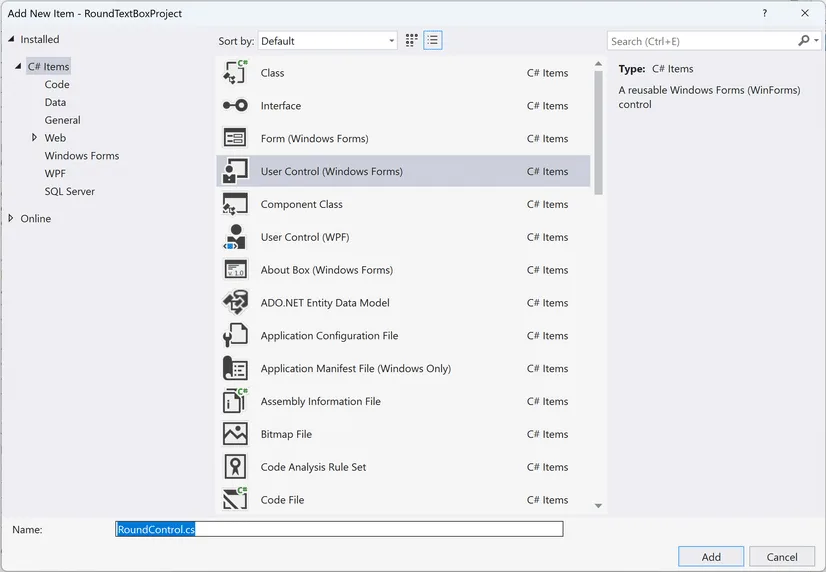Expand the Web tree node
Screen dimensions: 826x572
[x=34, y=137]
